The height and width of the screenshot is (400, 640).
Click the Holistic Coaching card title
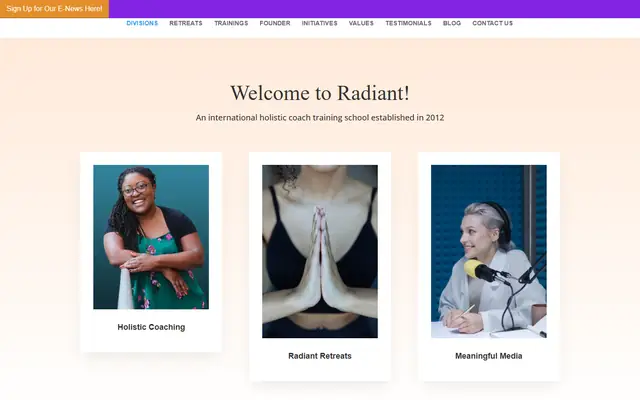(x=151, y=327)
